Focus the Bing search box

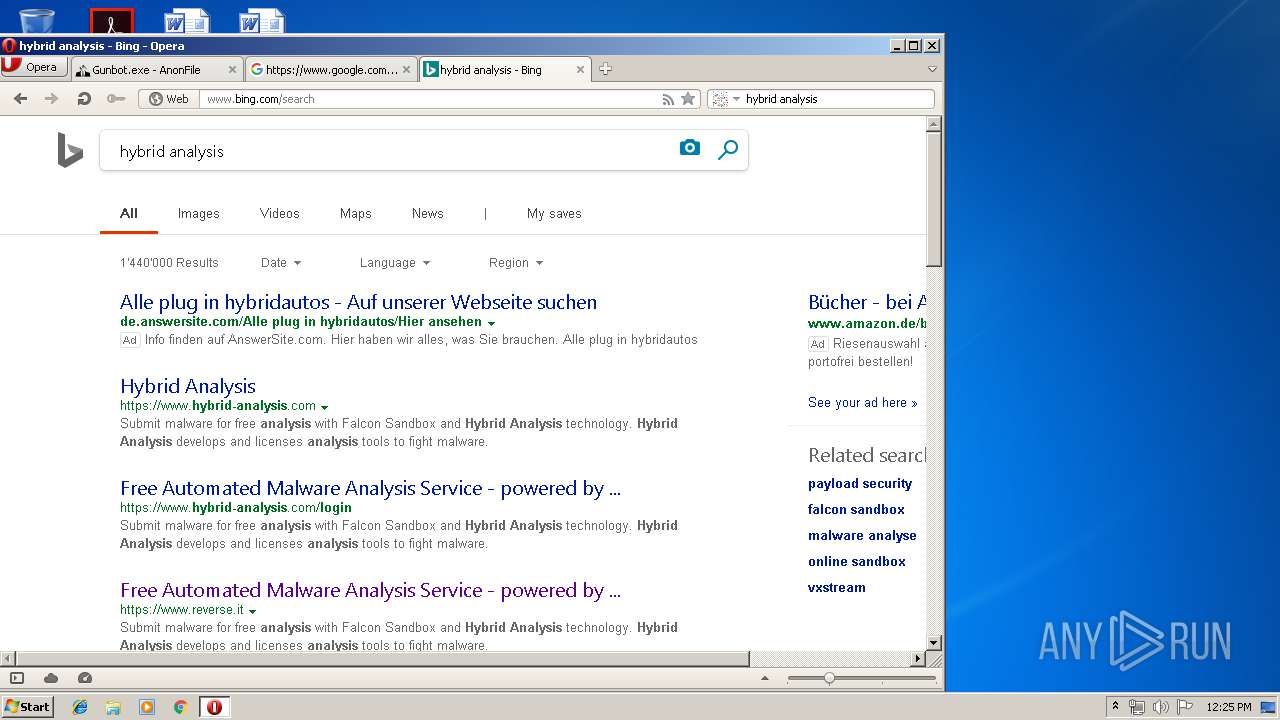click(x=390, y=151)
